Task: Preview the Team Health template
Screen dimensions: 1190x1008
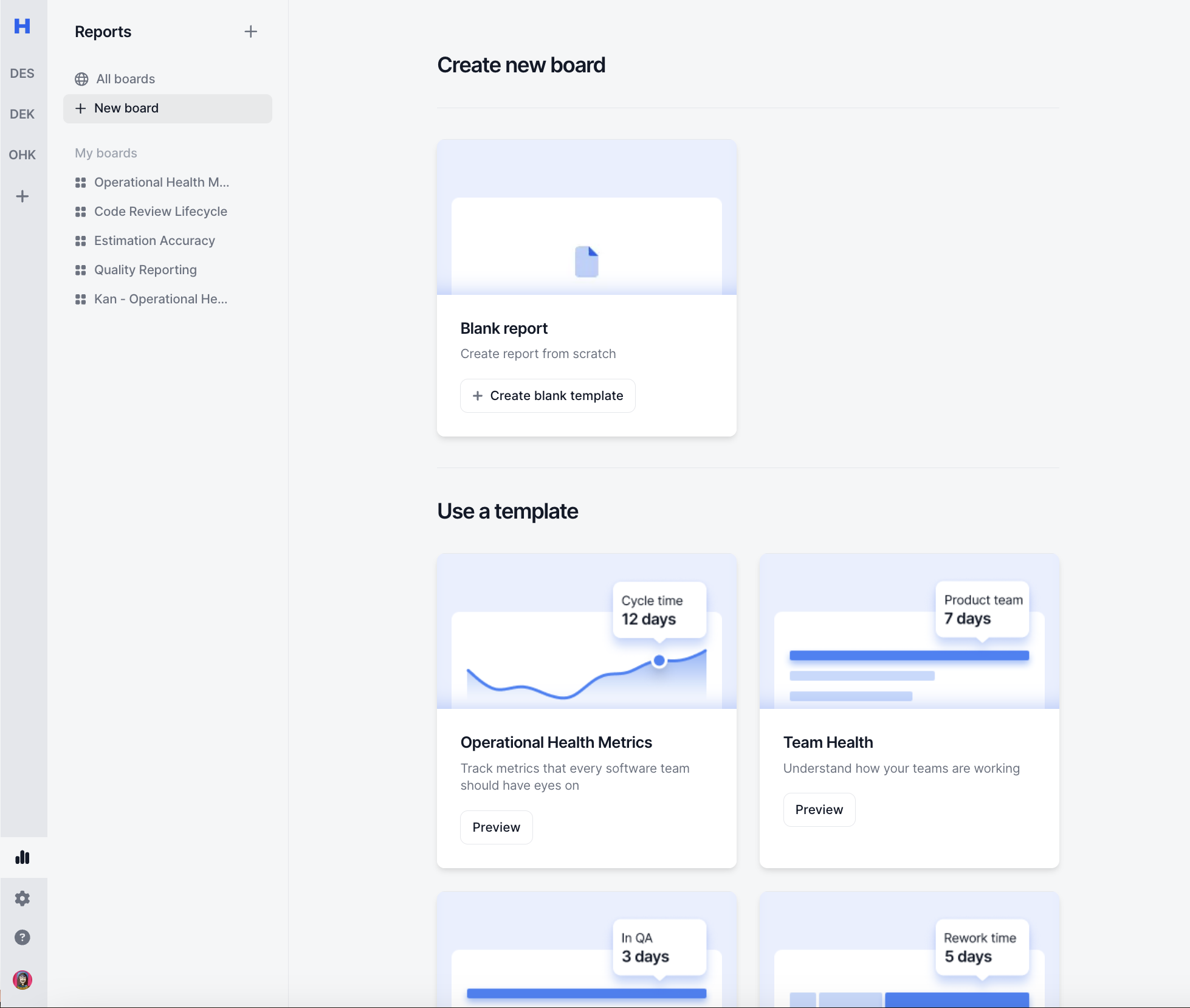Action: (x=819, y=810)
